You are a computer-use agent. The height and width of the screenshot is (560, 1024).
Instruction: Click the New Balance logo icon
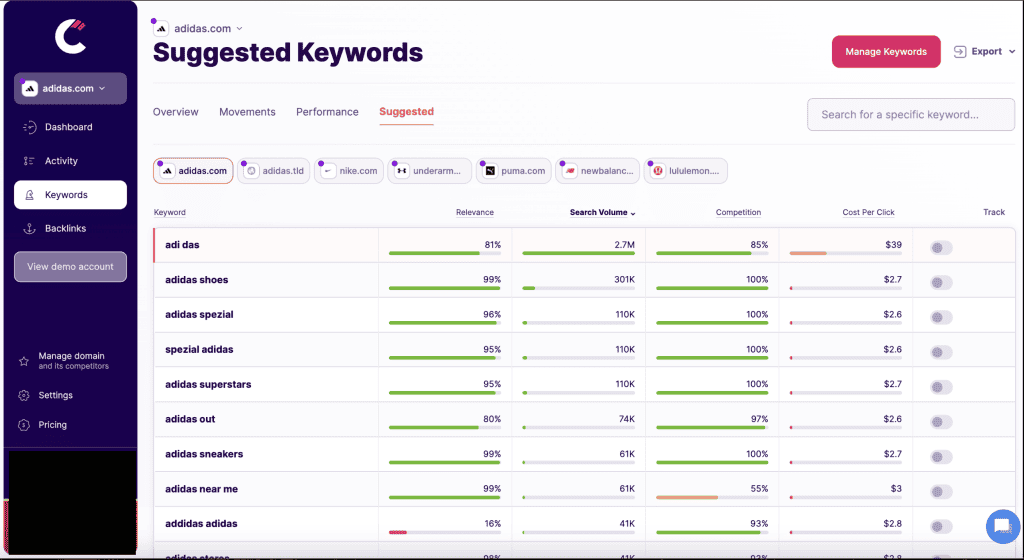[x=569, y=171]
